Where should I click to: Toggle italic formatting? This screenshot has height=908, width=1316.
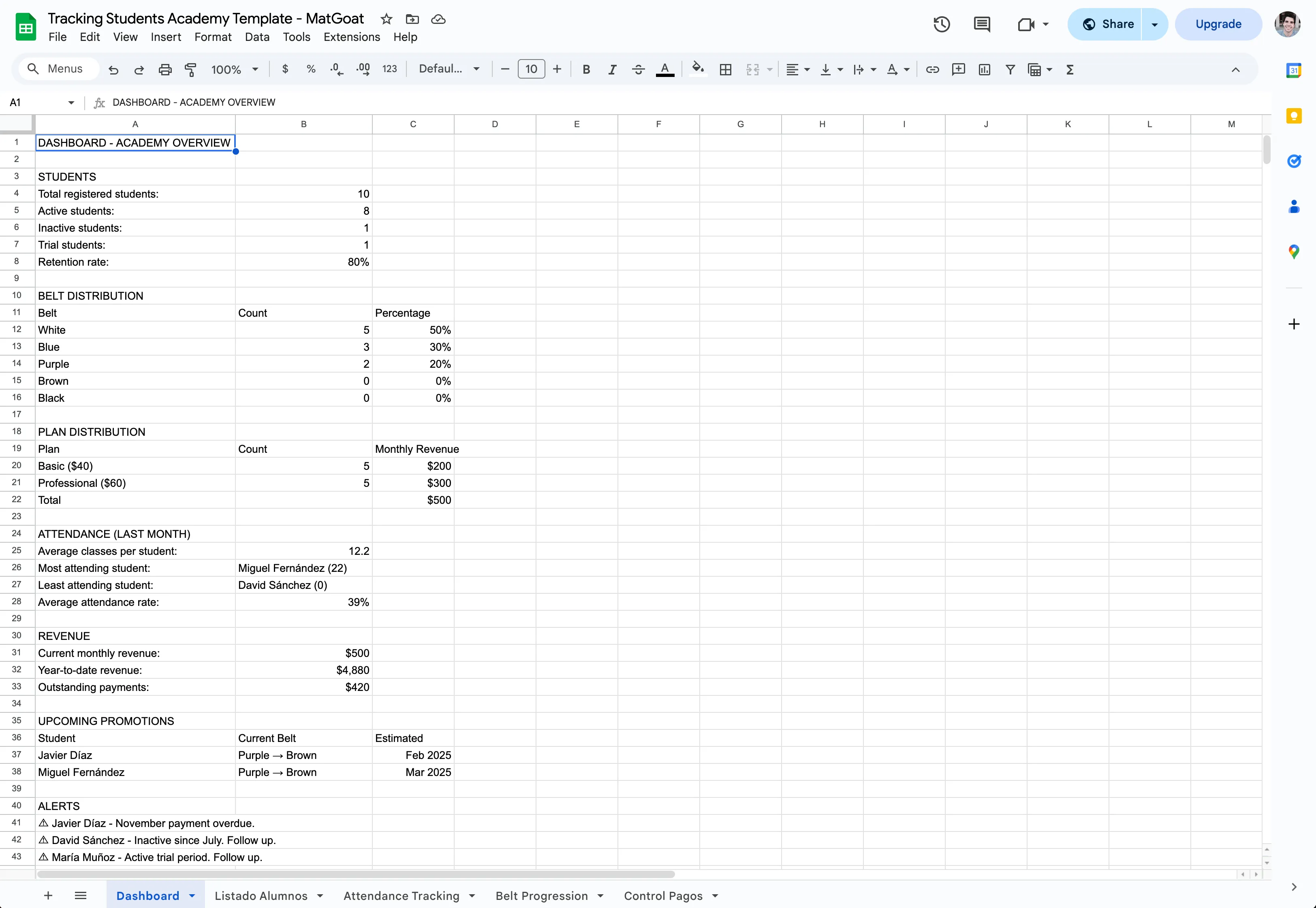coord(613,69)
